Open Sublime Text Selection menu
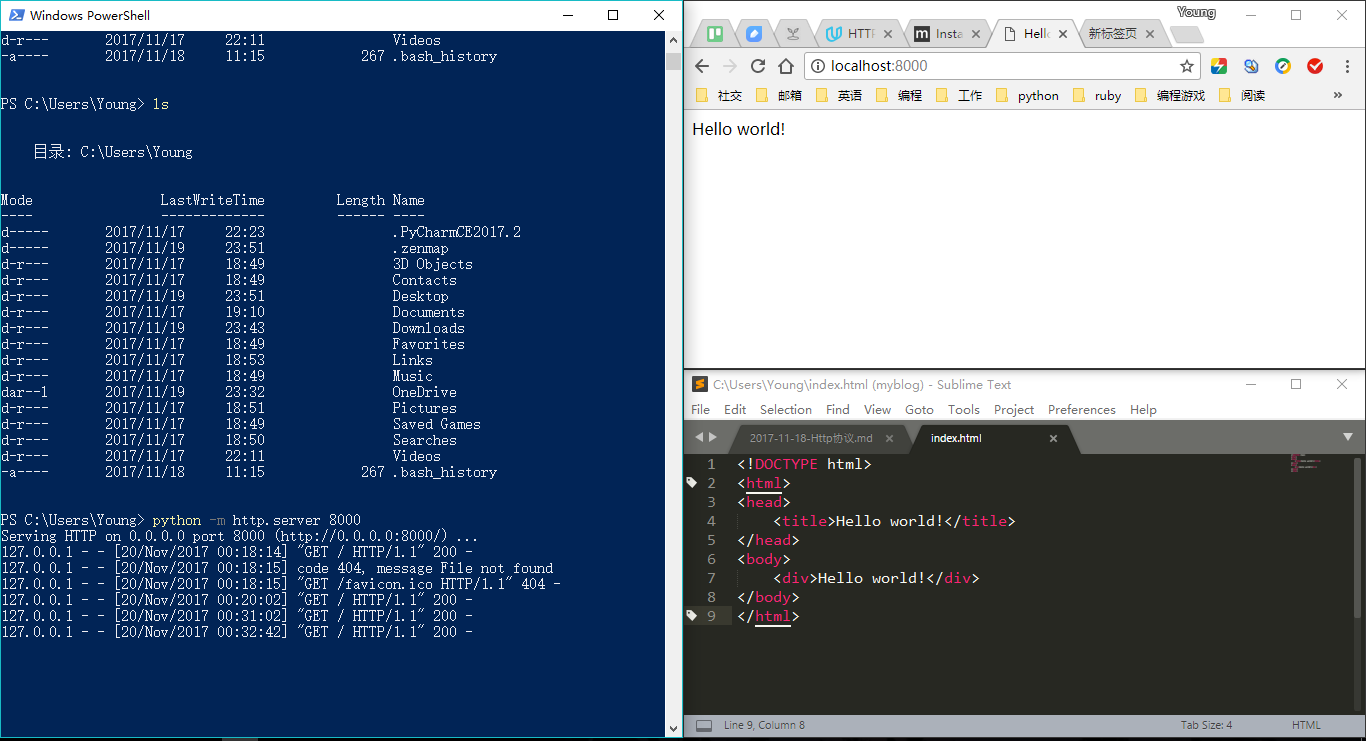This screenshot has height=741, width=1366. [x=786, y=409]
